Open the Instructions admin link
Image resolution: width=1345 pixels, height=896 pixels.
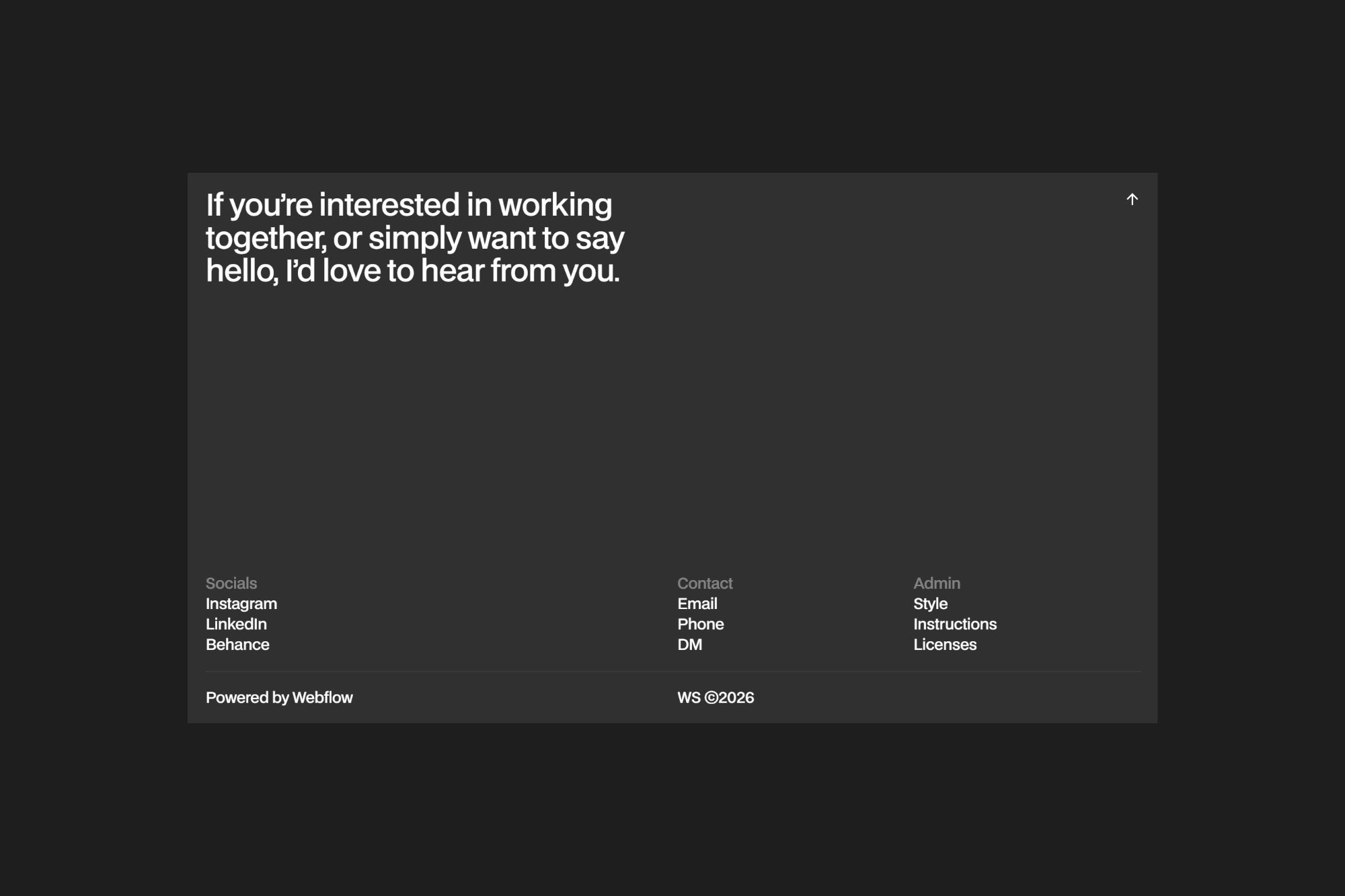(954, 624)
